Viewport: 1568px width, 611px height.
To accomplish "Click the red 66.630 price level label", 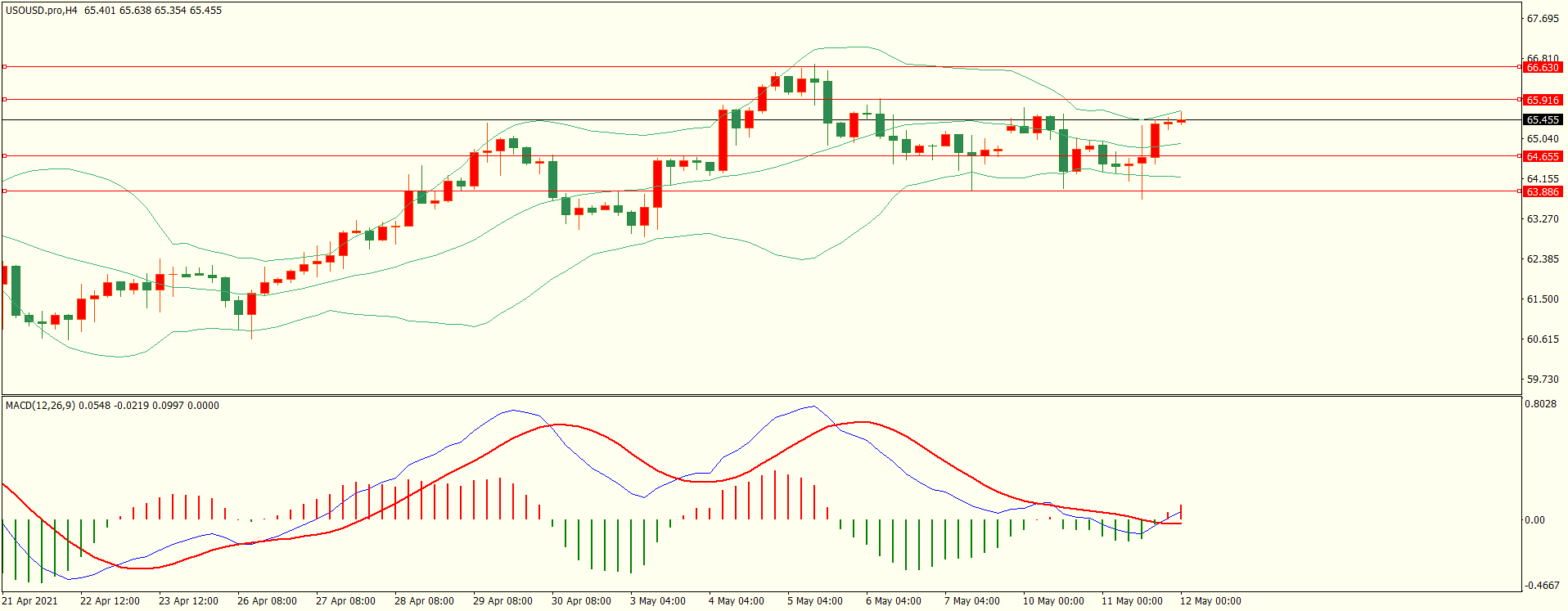I will point(1542,68).
